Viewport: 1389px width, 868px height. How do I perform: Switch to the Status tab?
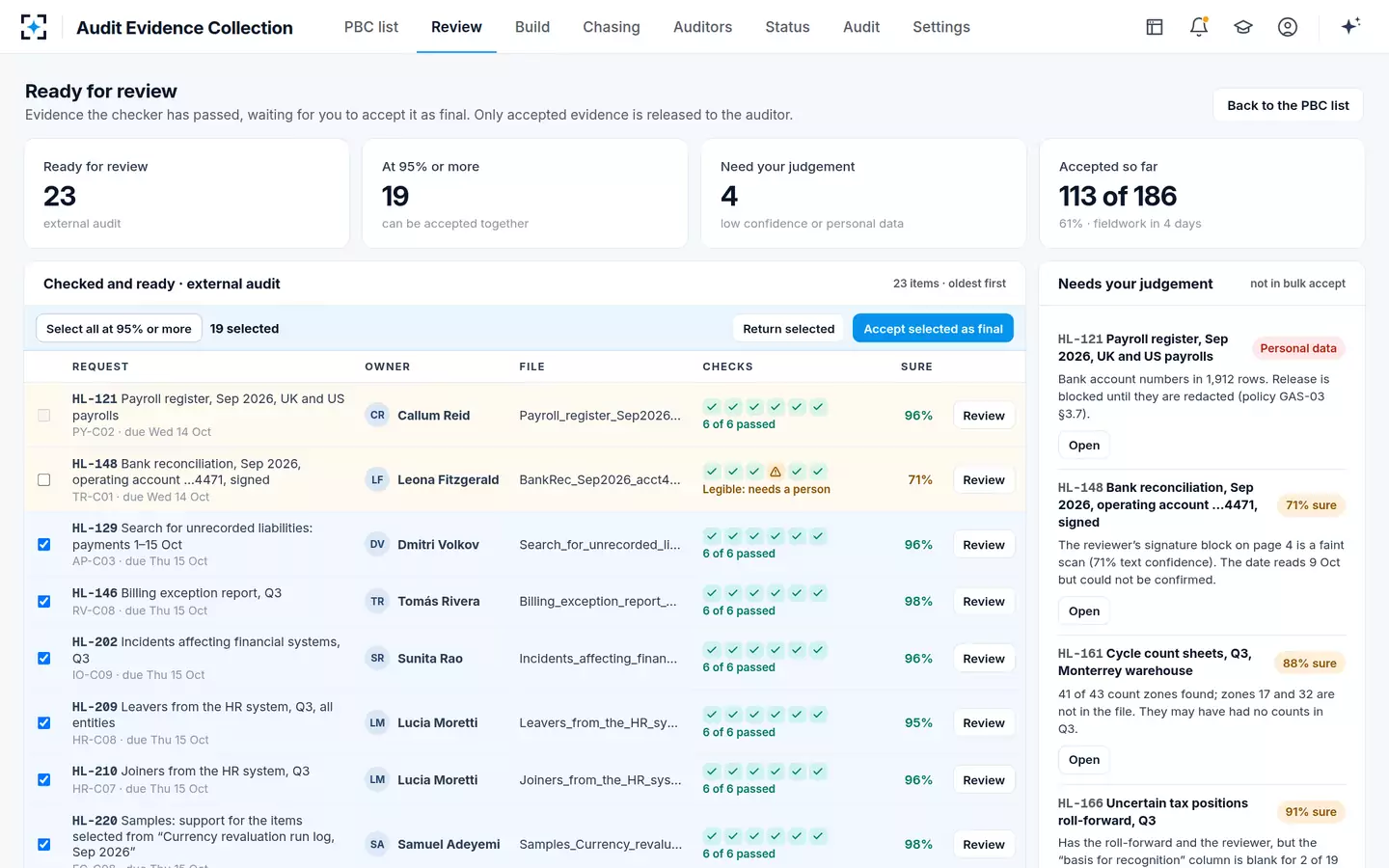[788, 27]
